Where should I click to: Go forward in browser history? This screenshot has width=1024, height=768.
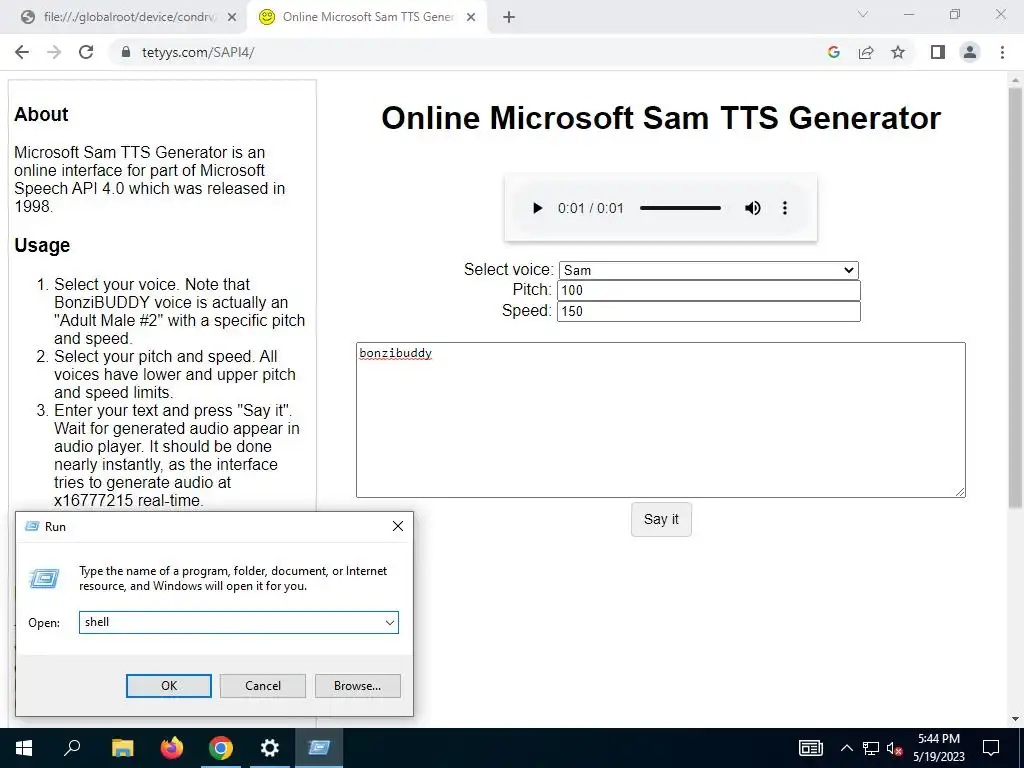[54, 52]
